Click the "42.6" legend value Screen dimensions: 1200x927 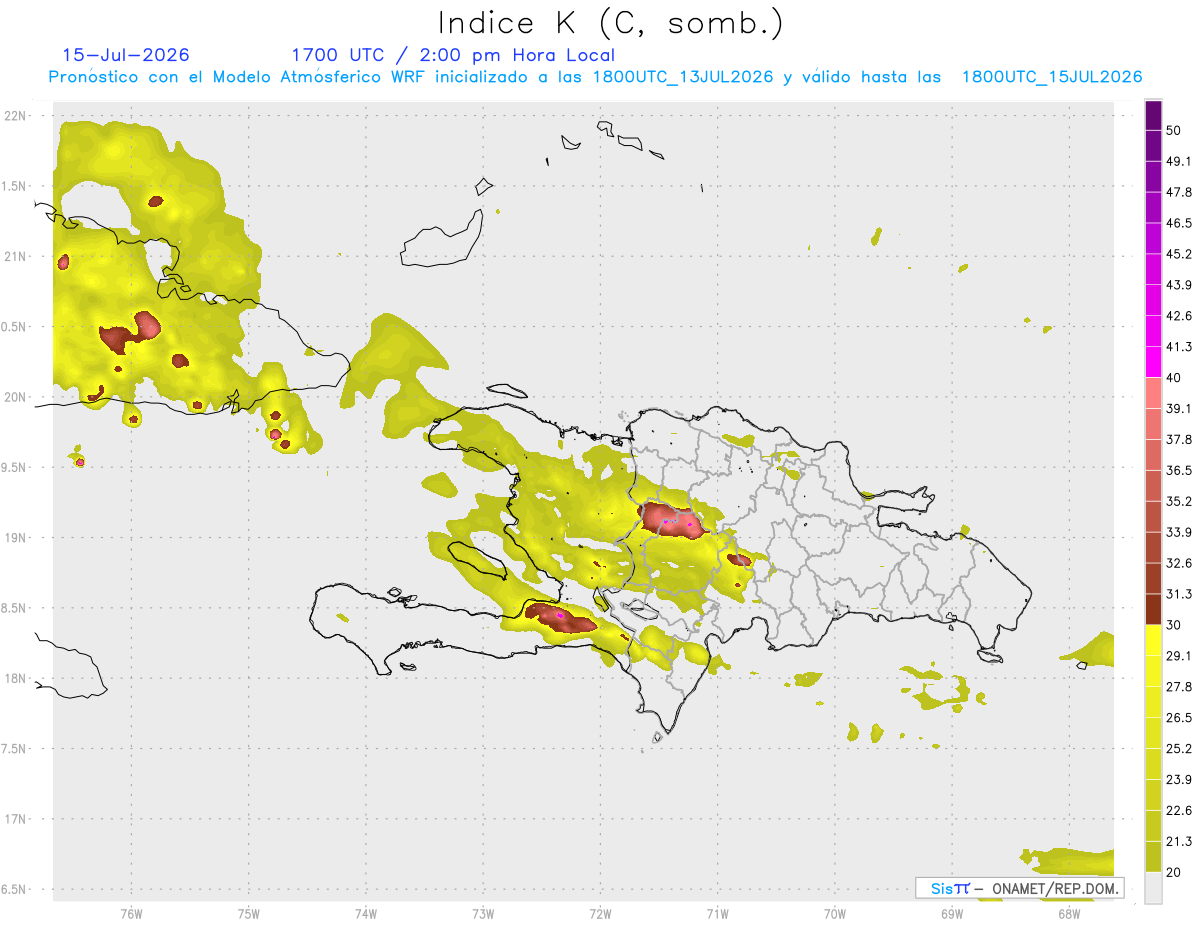(x=1179, y=316)
